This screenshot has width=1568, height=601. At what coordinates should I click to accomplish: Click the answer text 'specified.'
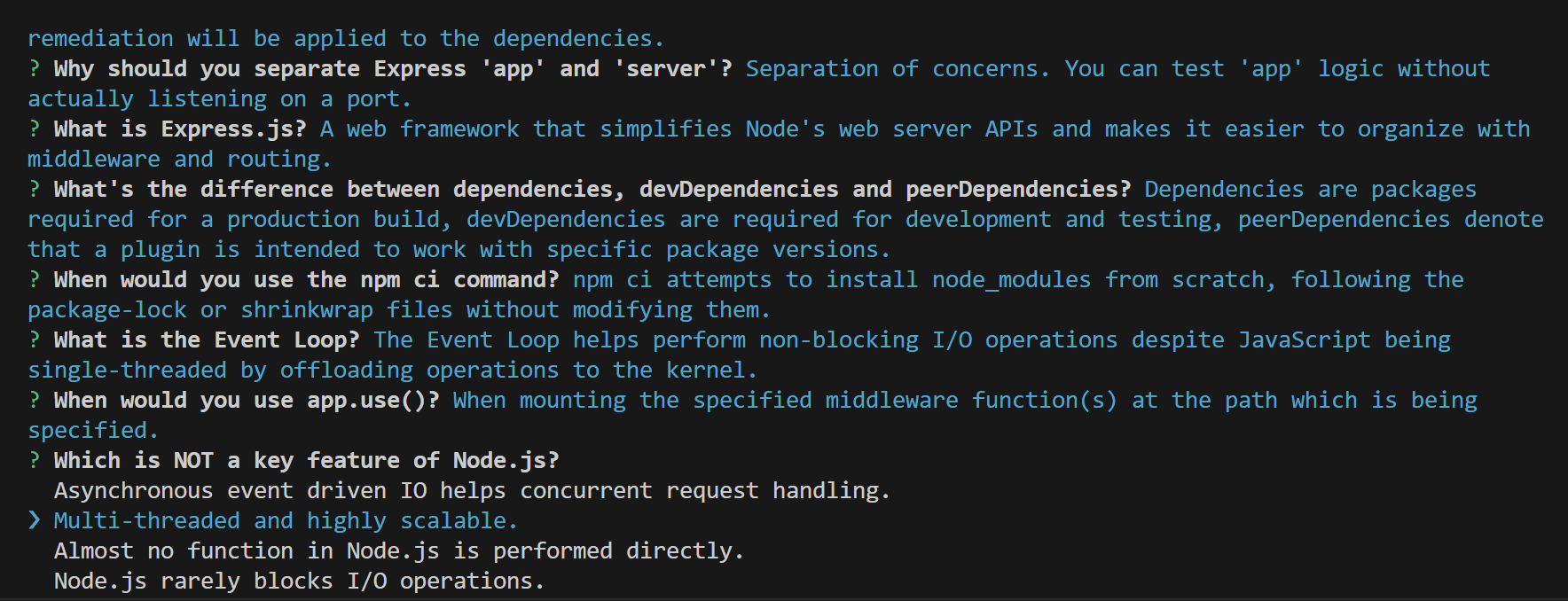point(93,431)
